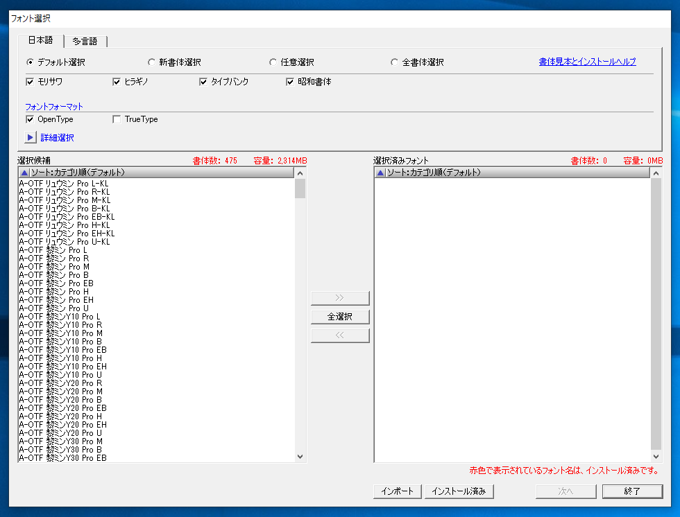Open the 書体見本とインストールヘルプ link

(x=587, y=62)
